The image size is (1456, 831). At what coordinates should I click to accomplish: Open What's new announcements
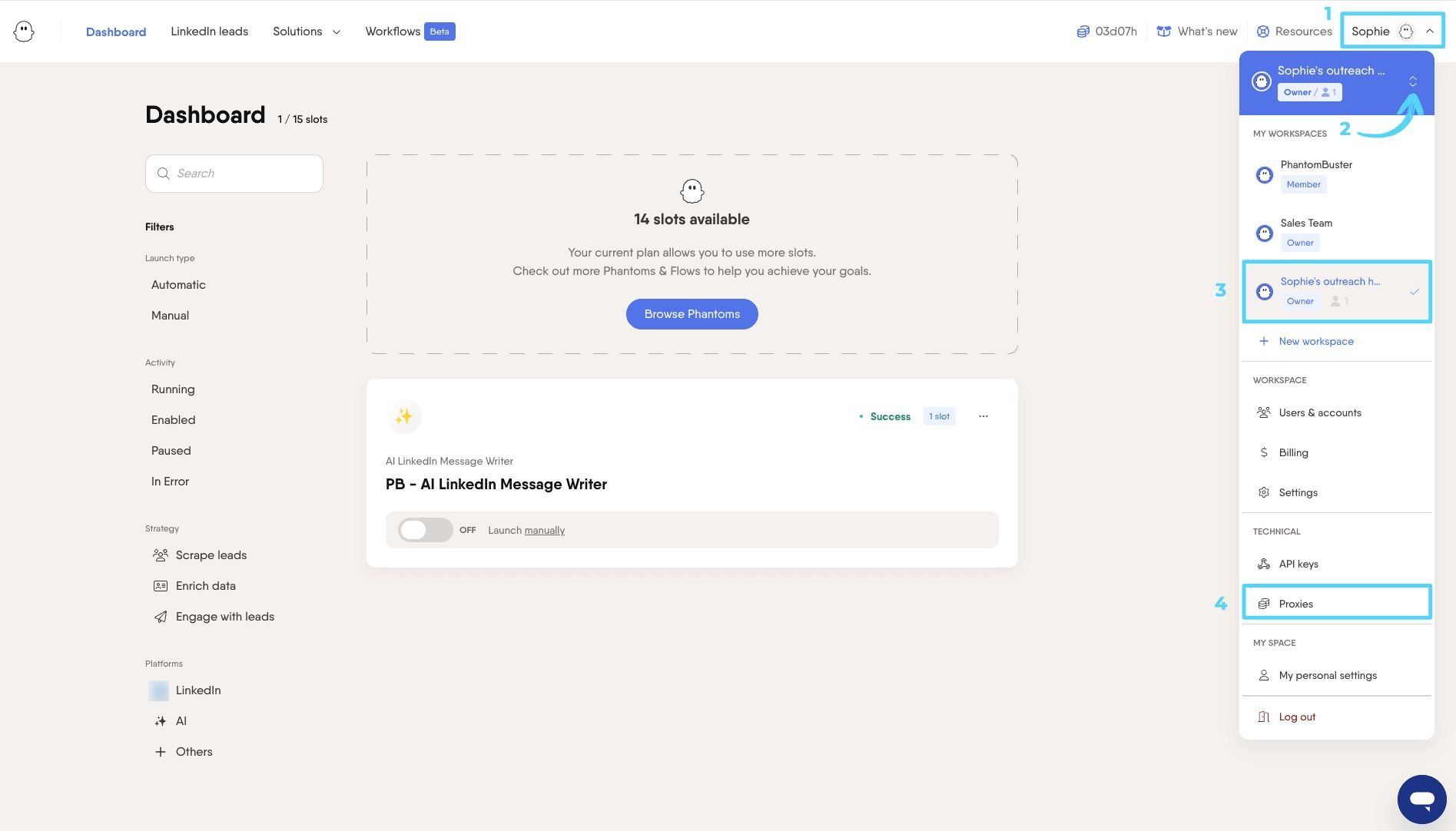click(x=1197, y=31)
